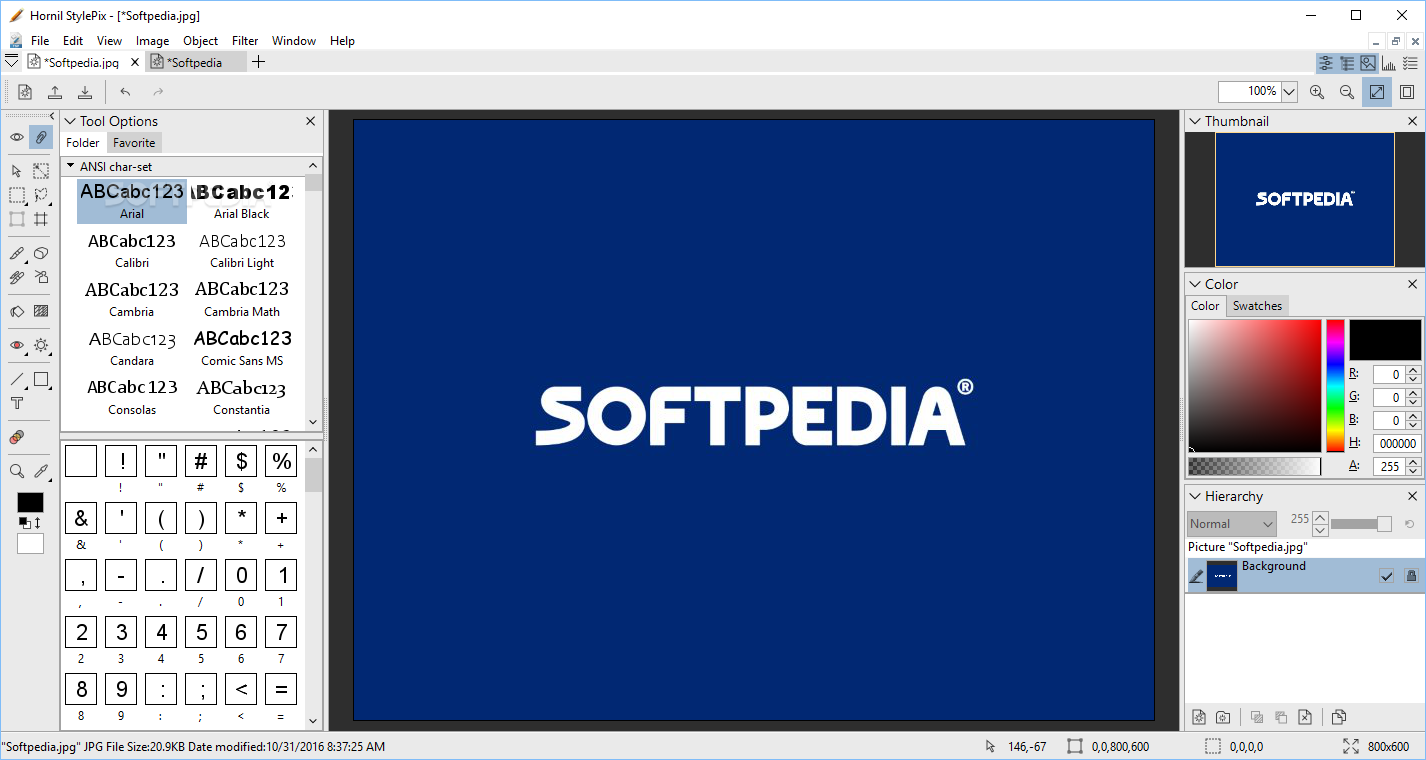1426x760 pixels.
Task: Pick the arrow Move tool
Action: pos(17,171)
